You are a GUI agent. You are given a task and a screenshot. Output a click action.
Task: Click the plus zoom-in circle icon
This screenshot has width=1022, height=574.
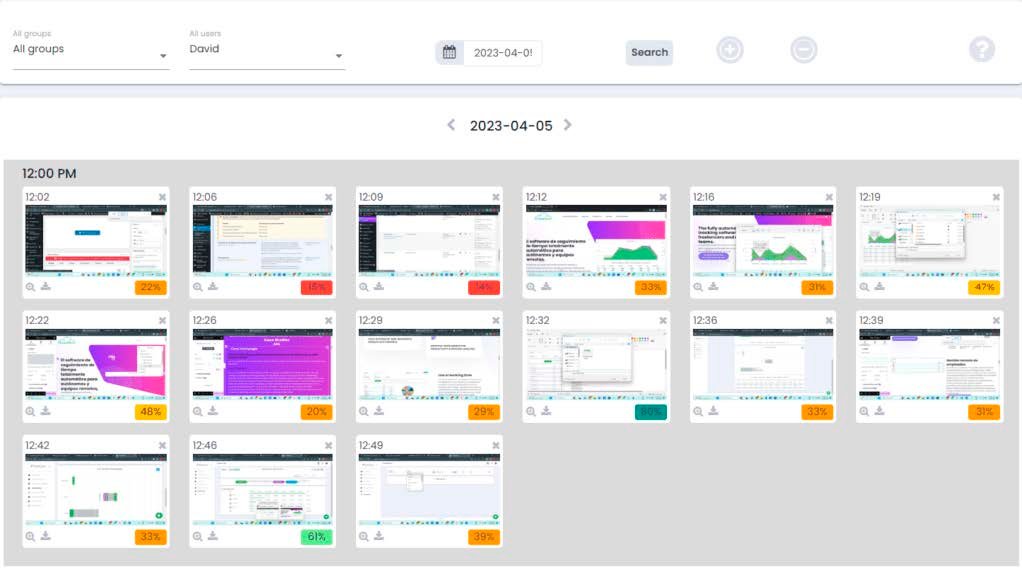(730, 50)
